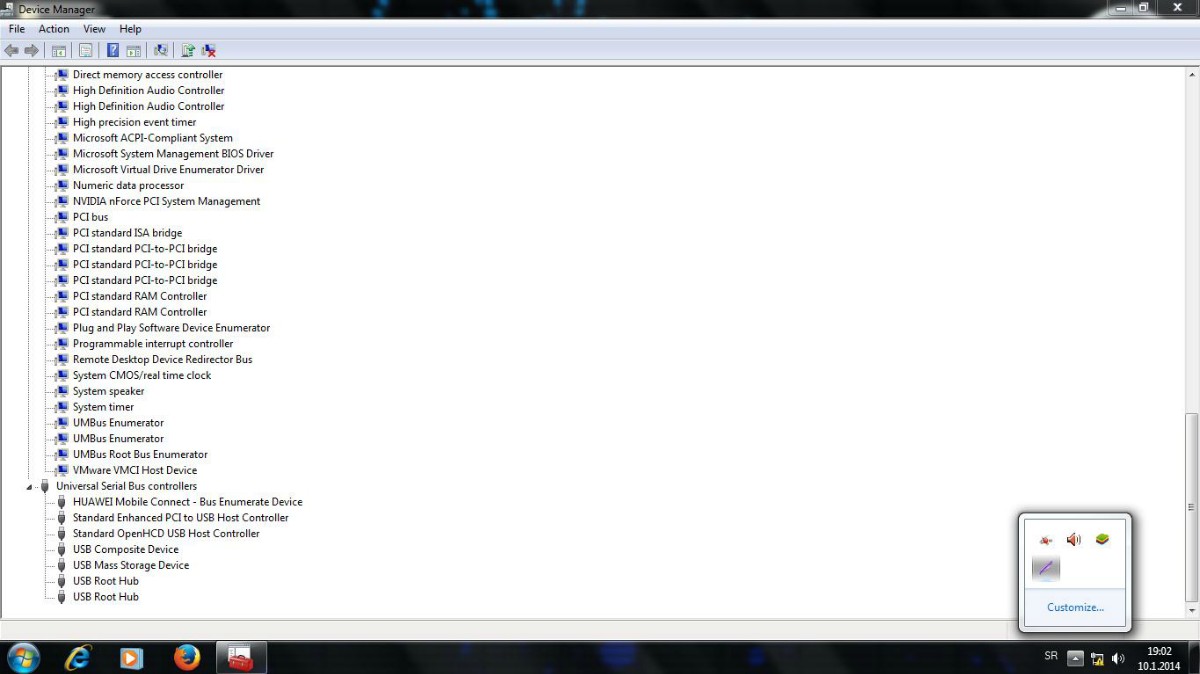Open Properties from the toolbar icon

tap(86, 50)
